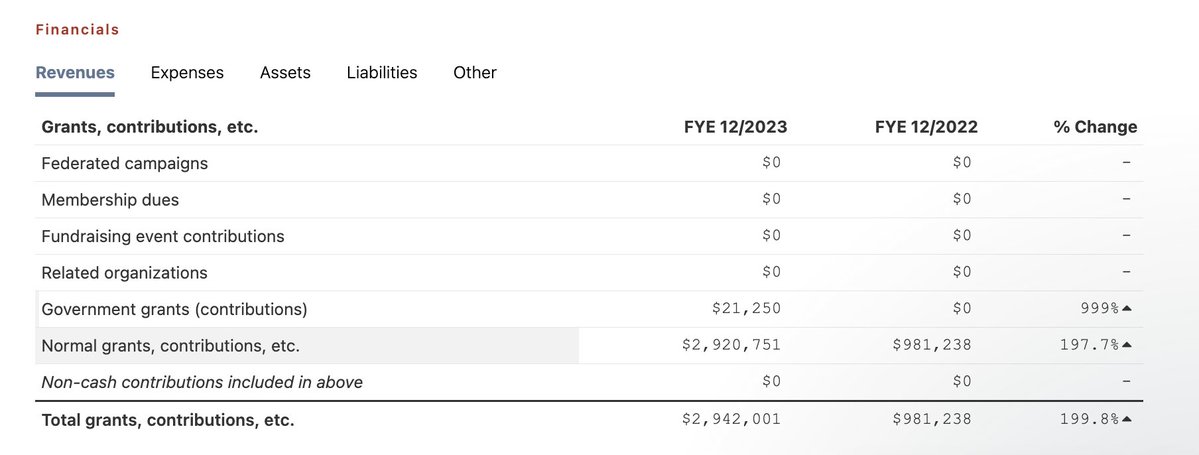The image size is (1199, 455).
Task: Select the Government grants (contributions) row label
Action: tap(174, 309)
